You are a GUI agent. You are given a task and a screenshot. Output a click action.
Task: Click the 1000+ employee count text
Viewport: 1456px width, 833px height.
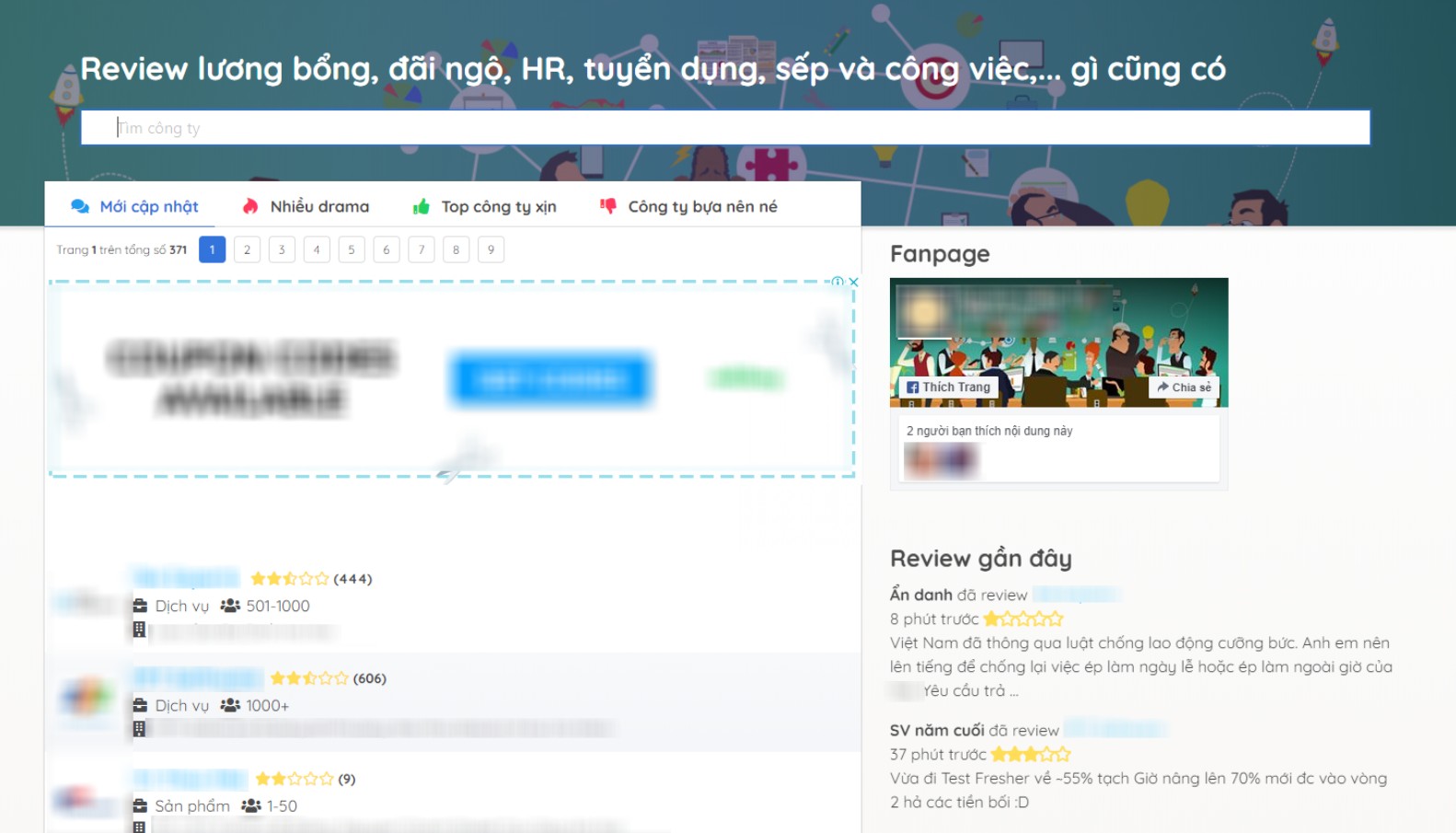(267, 705)
